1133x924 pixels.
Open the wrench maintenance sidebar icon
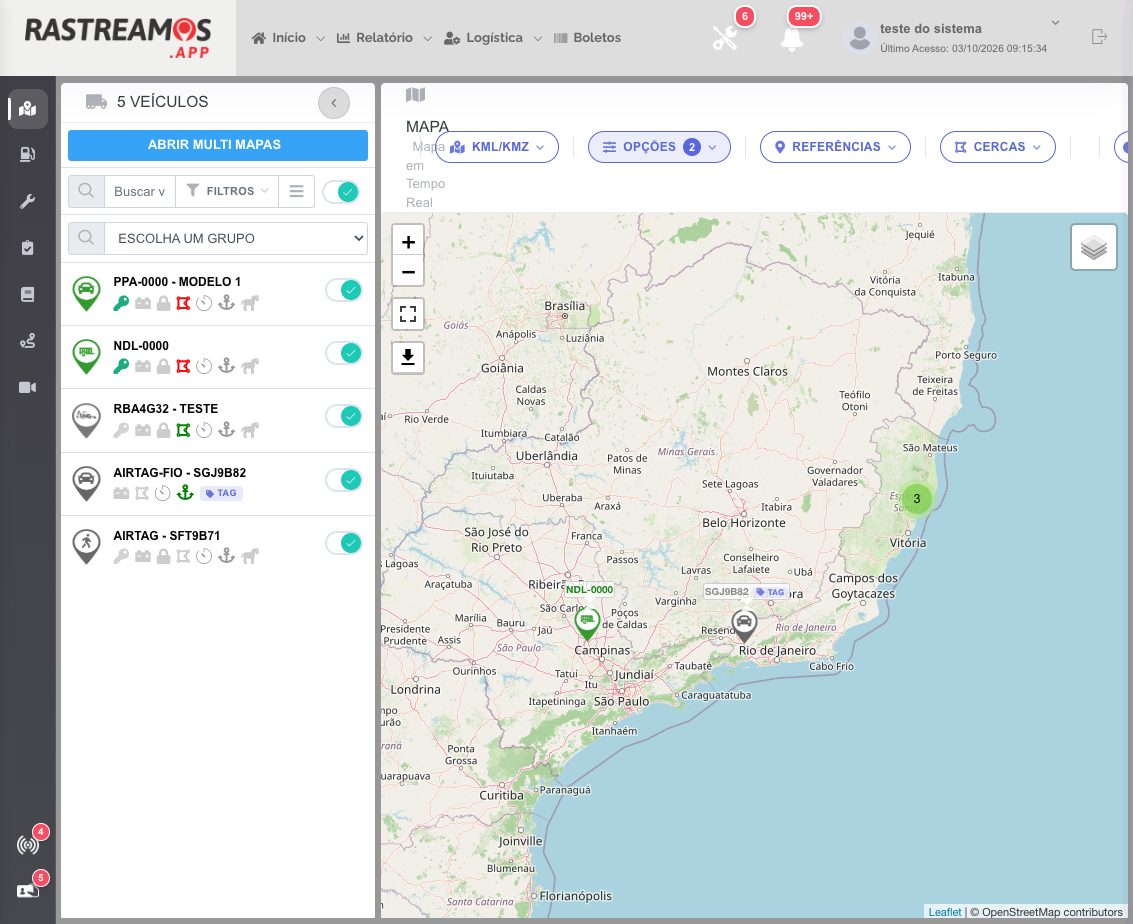27,201
